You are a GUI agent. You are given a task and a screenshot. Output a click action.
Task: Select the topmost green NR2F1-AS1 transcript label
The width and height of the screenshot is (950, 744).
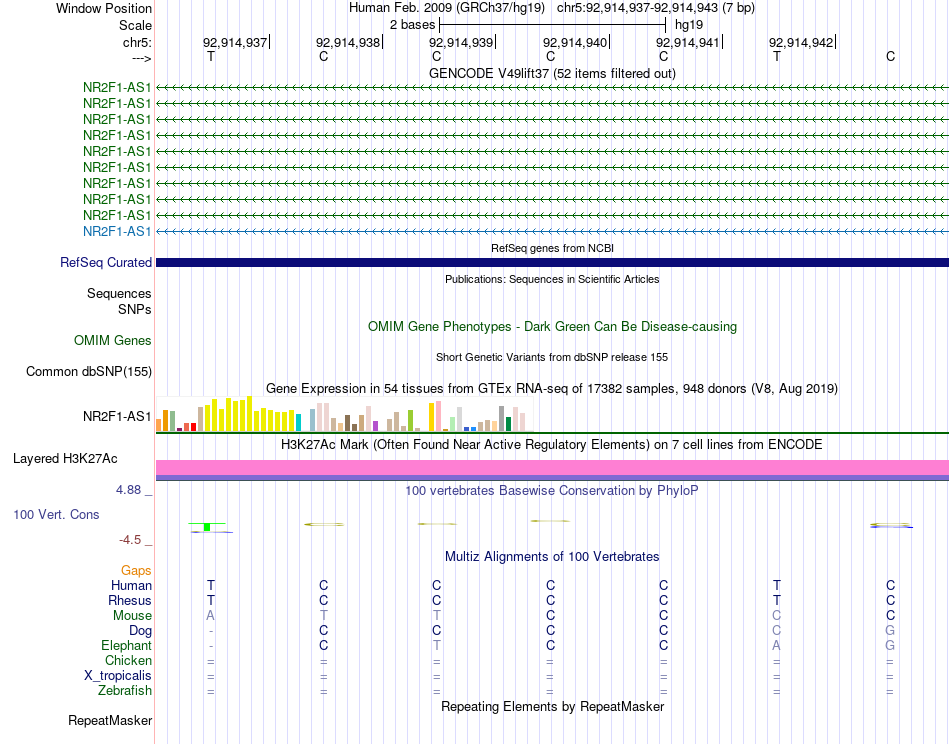click(x=117, y=87)
